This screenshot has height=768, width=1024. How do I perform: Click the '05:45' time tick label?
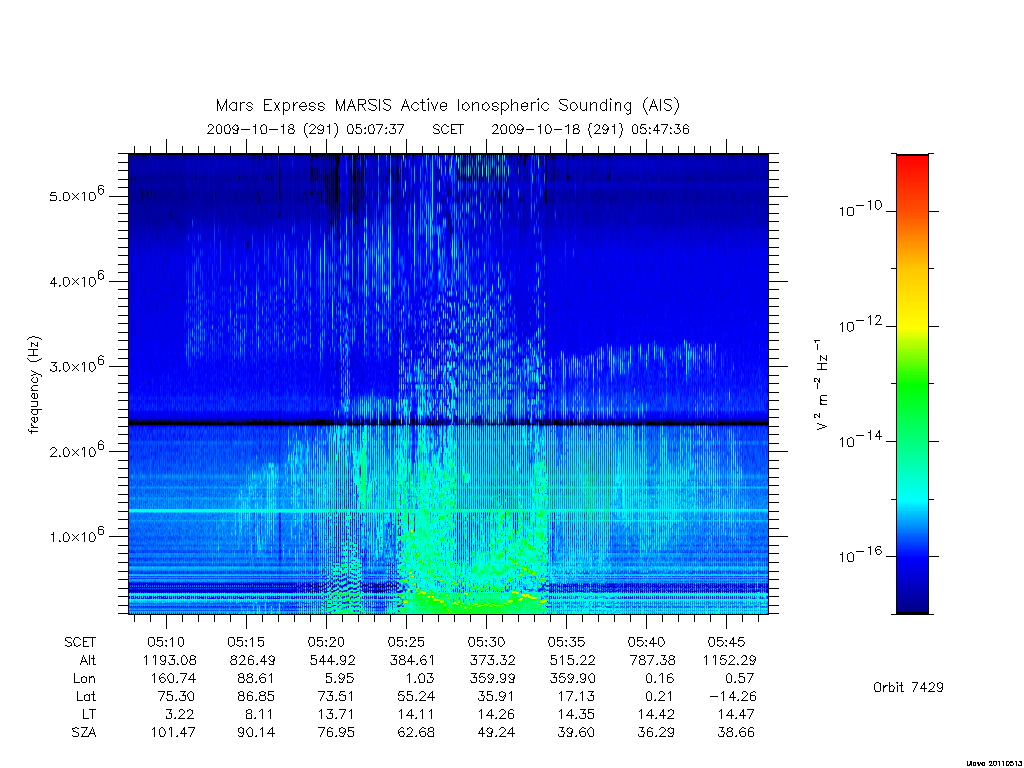[727, 642]
